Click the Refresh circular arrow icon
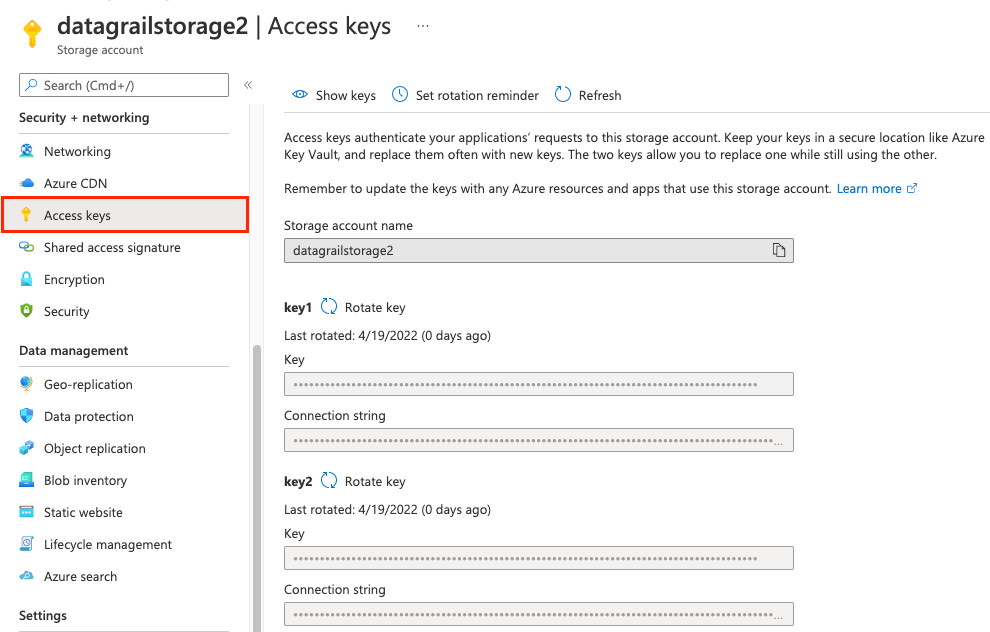Screen dimensions: 990x632 point(563,95)
